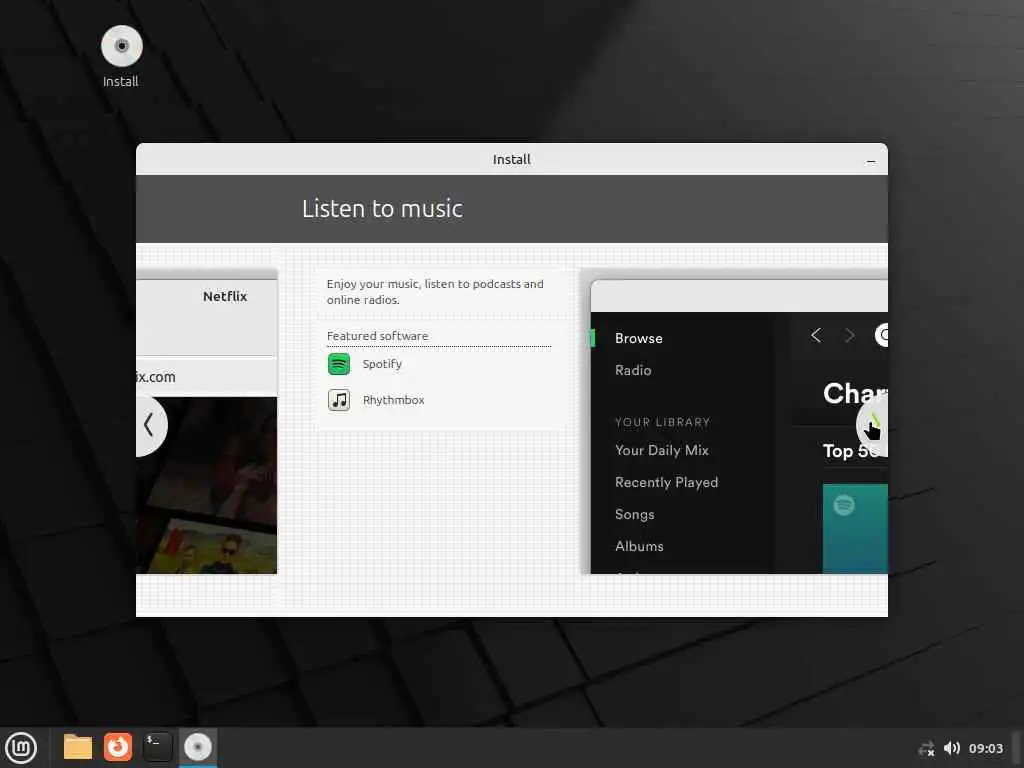Click Recently Played in Spotify preview
This screenshot has width=1024, height=768.
(x=666, y=482)
